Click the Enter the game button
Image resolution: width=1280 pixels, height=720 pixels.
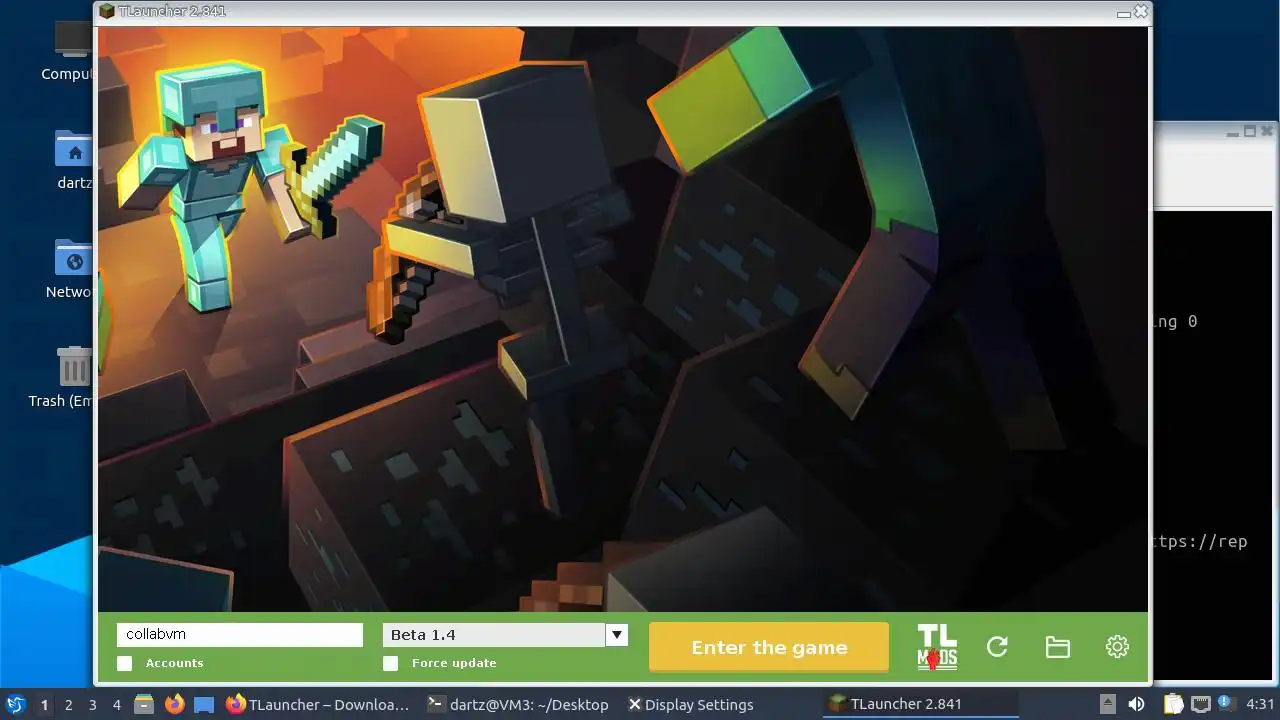(769, 647)
